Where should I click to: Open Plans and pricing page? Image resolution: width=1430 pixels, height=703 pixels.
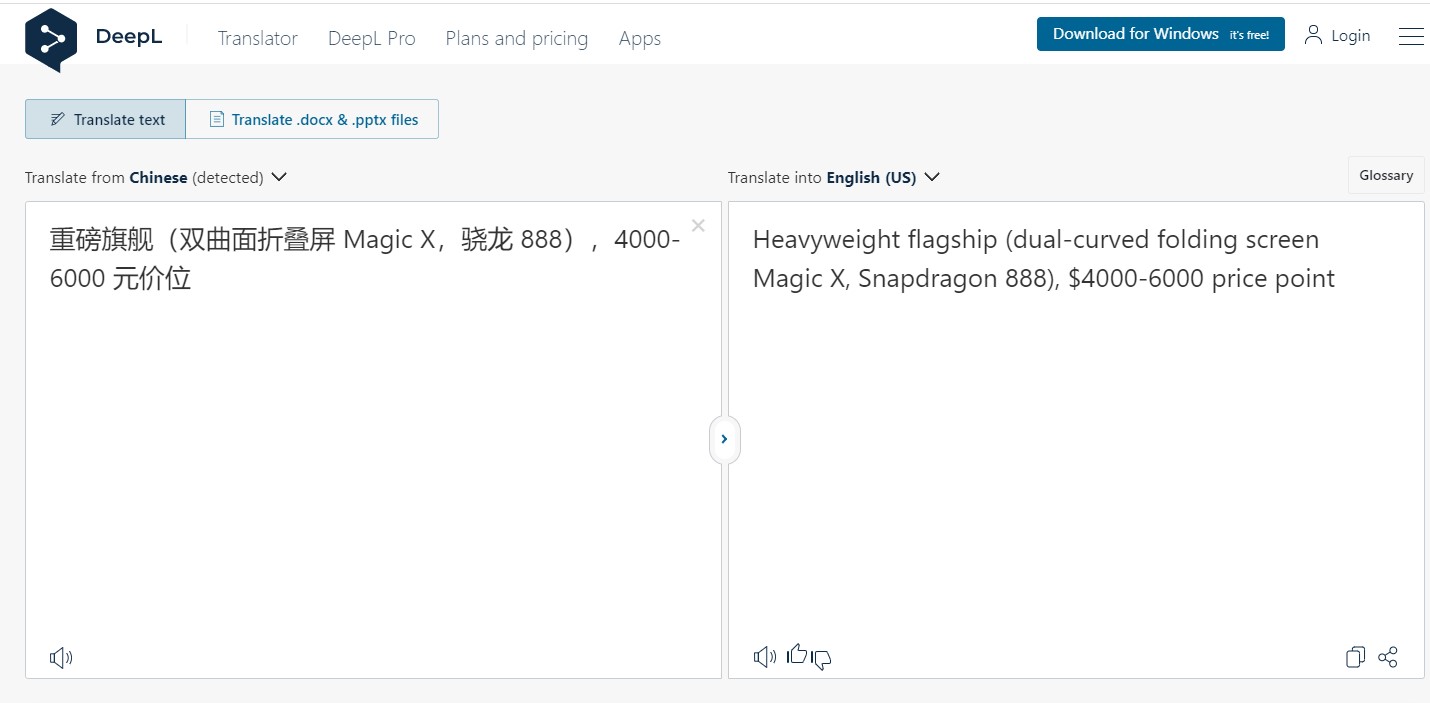(x=516, y=38)
